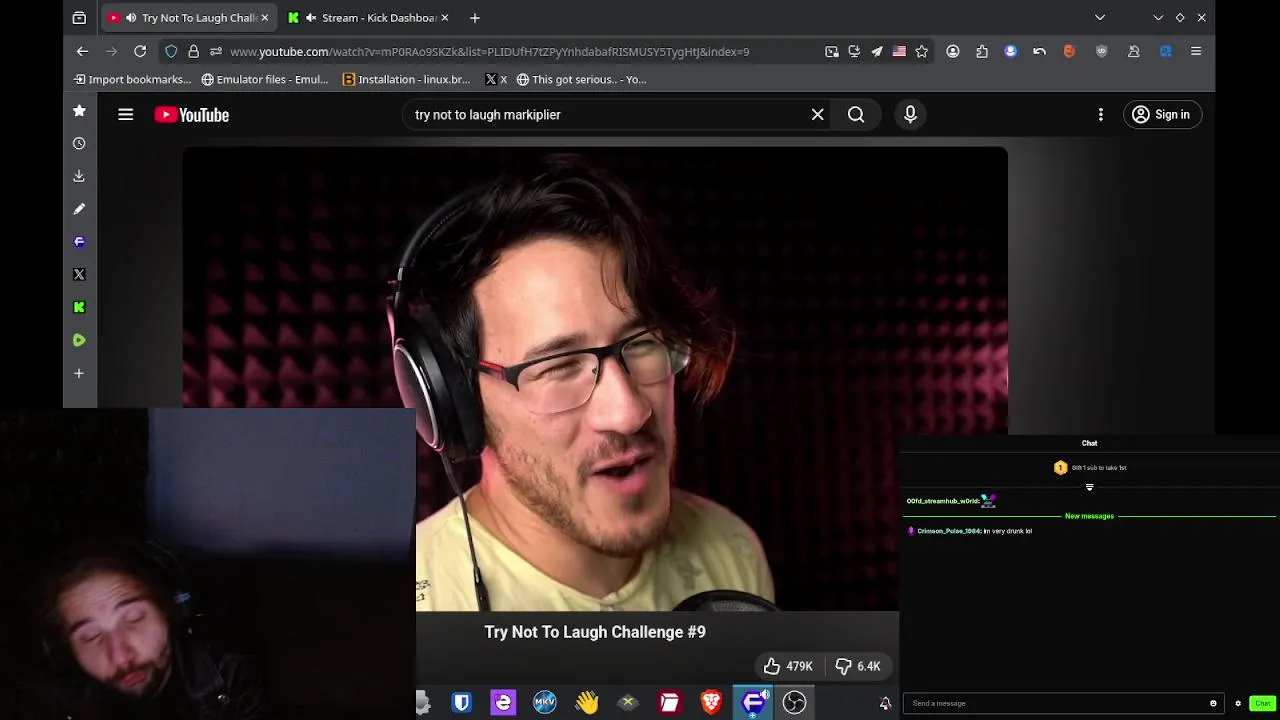1280x720 pixels.
Task: Select the YouTube URL in address bar
Action: [489, 51]
